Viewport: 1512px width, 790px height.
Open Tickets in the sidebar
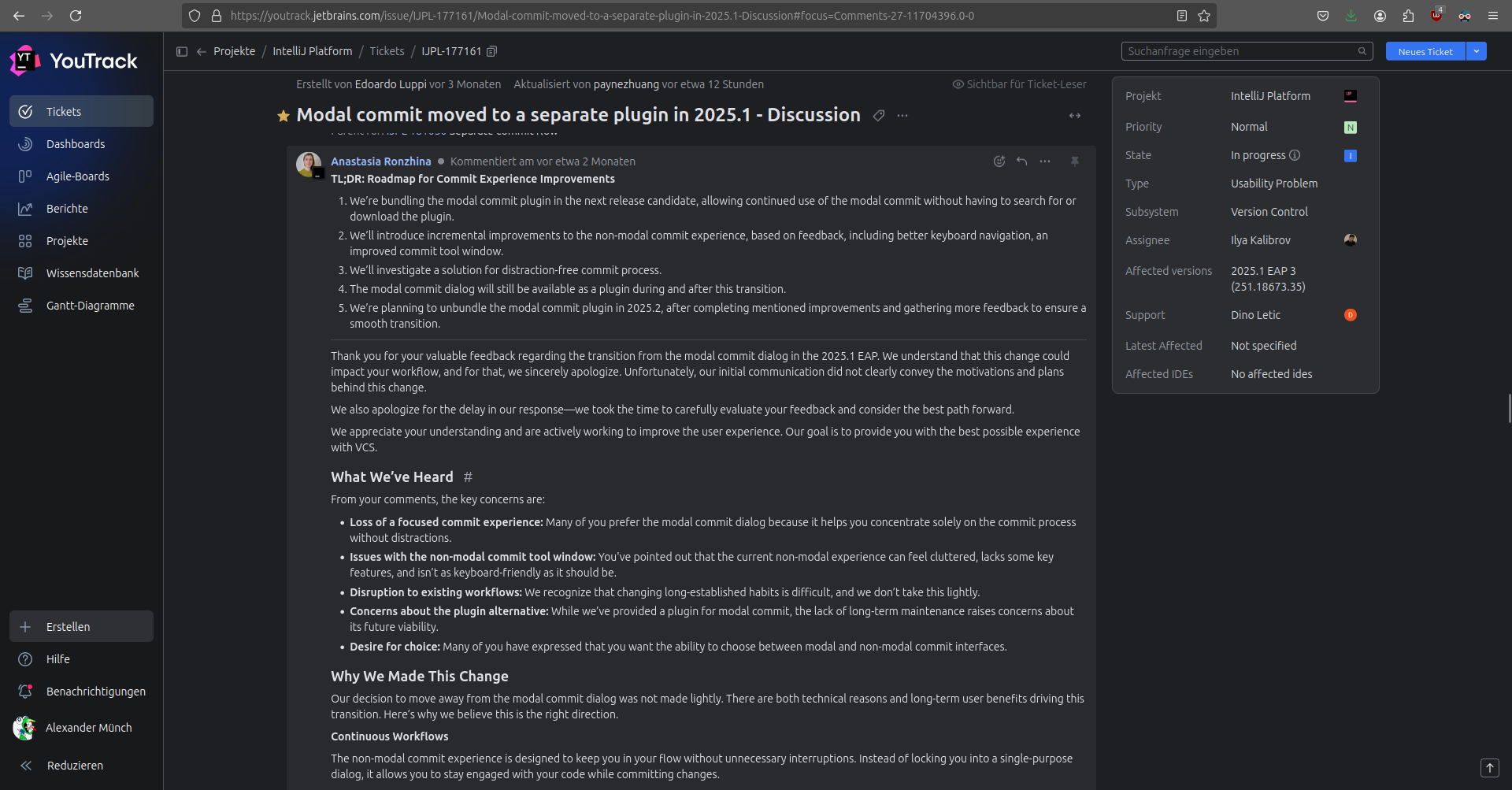pos(81,111)
